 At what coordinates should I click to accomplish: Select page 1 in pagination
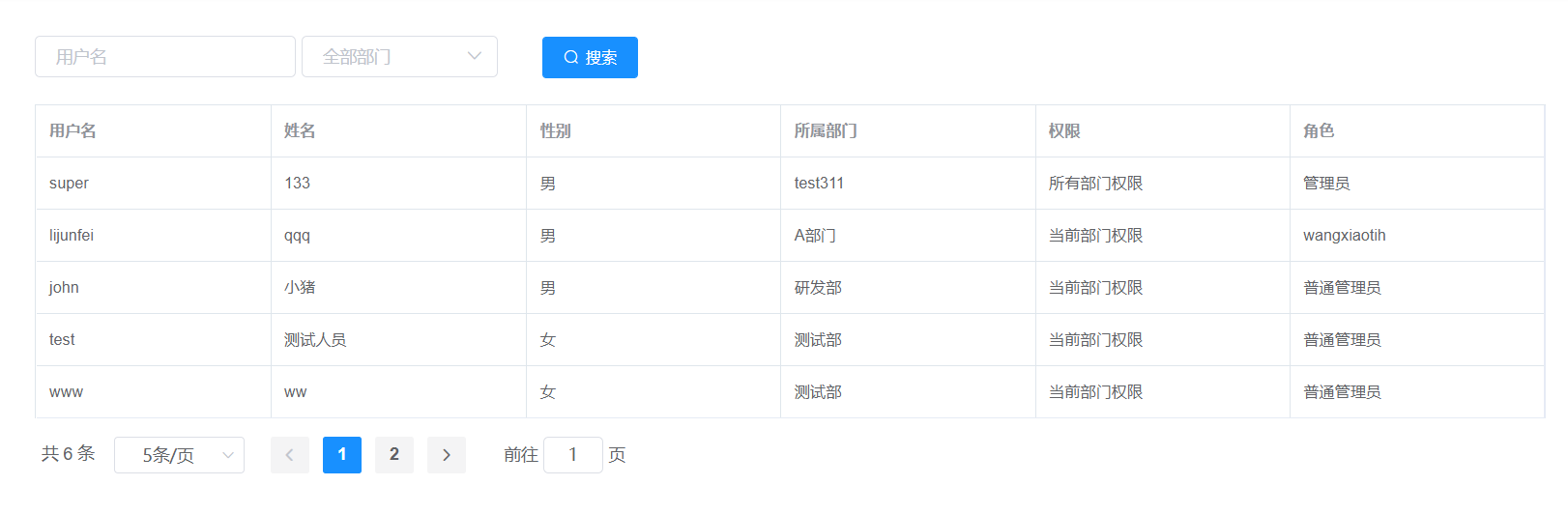coord(342,455)
